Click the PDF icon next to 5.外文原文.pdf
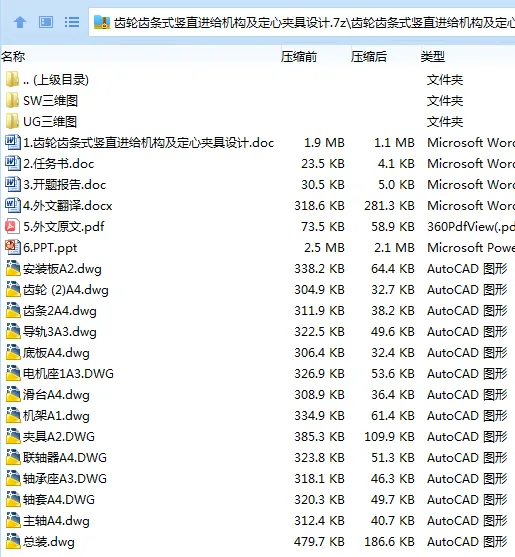Image resolution: width=515 pixels, height=557 pixels. (12, 226)
